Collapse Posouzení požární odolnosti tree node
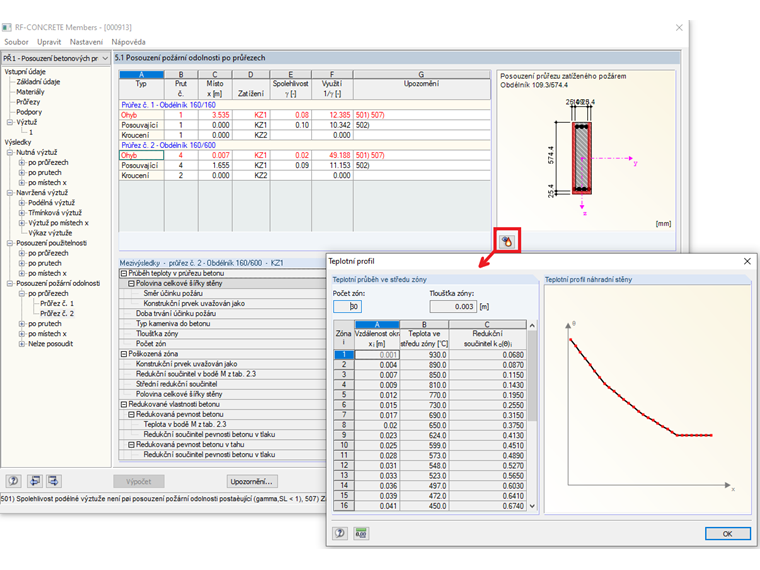 coord(10,283)
